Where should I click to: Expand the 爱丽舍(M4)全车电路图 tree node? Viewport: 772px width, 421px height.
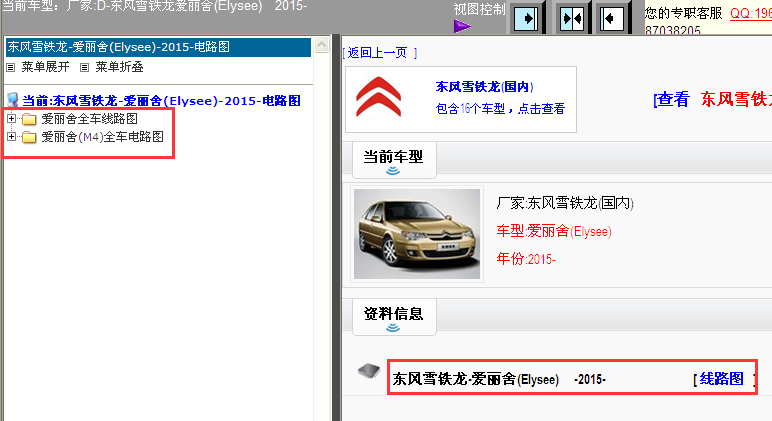pos(11,136)
